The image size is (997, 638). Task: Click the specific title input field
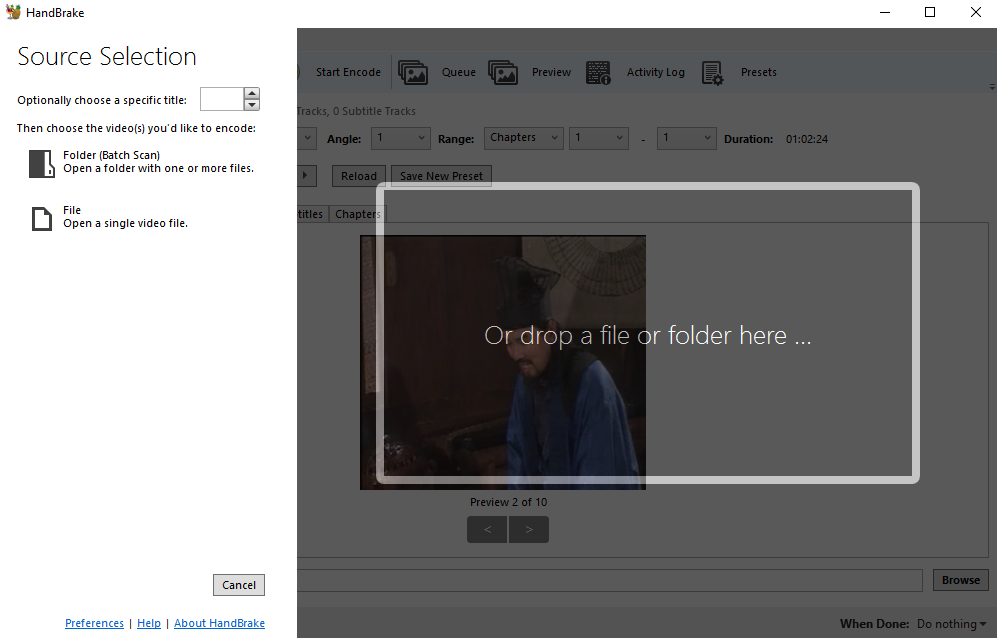(222, 99)
